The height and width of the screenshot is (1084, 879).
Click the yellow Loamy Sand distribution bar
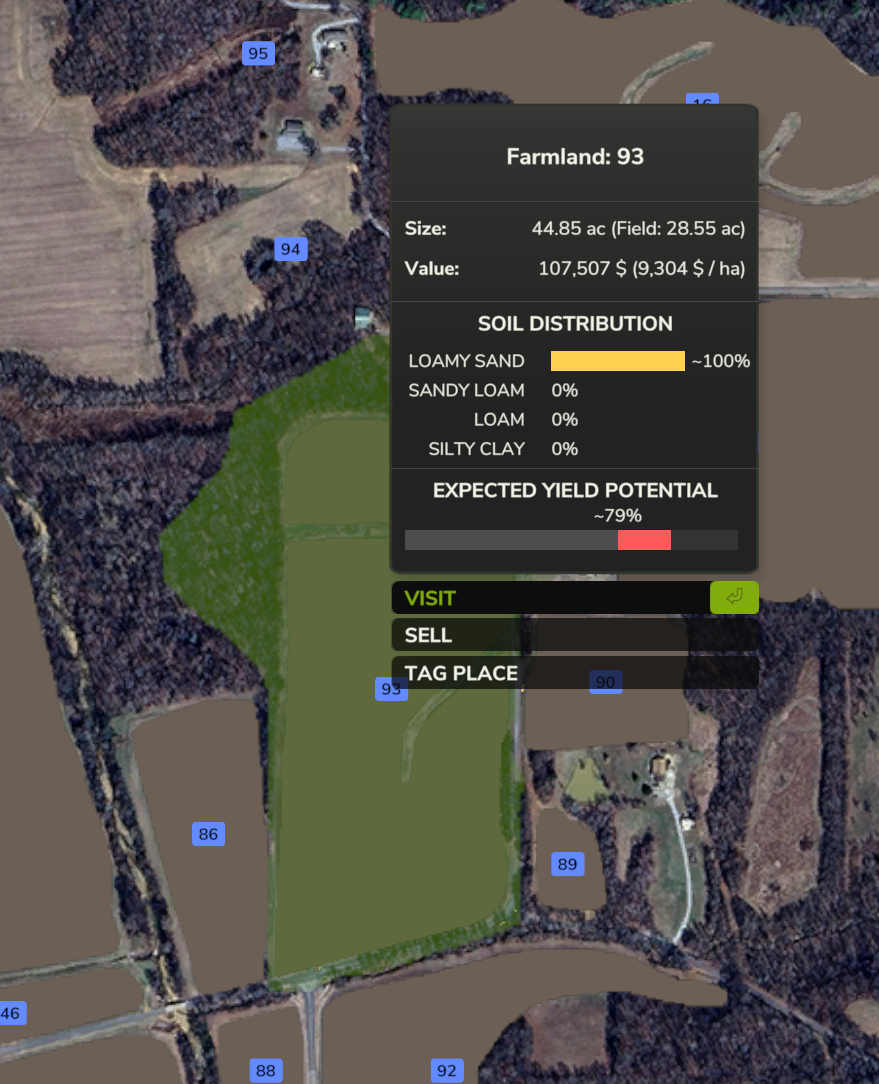point(617,361)
